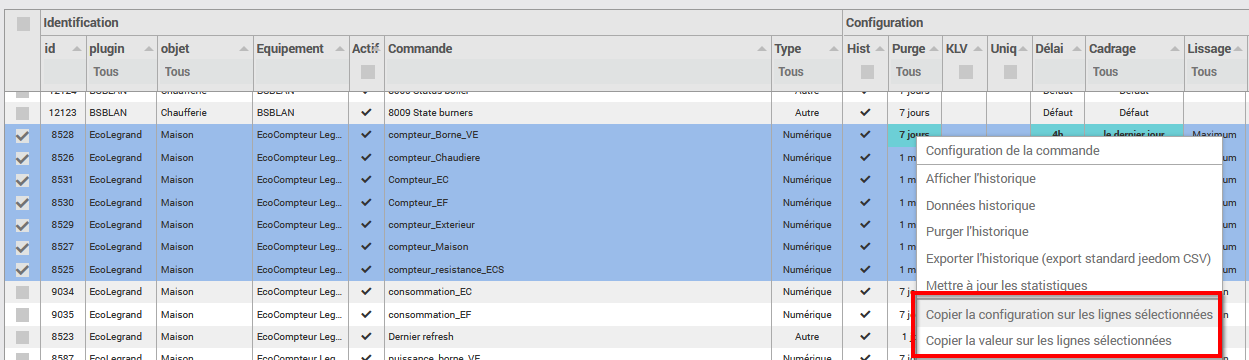Click Hist checkmark of compteur_Borne_VE row
Viewport: 1249px width, 360px height.
(x=865, y=136)
